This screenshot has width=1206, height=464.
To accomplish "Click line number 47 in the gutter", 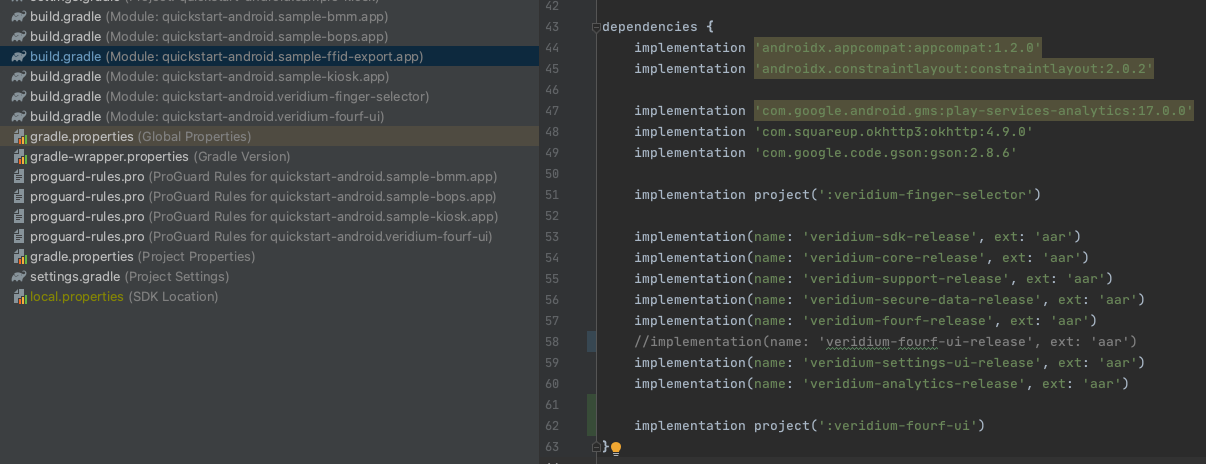I will (552, 111).
